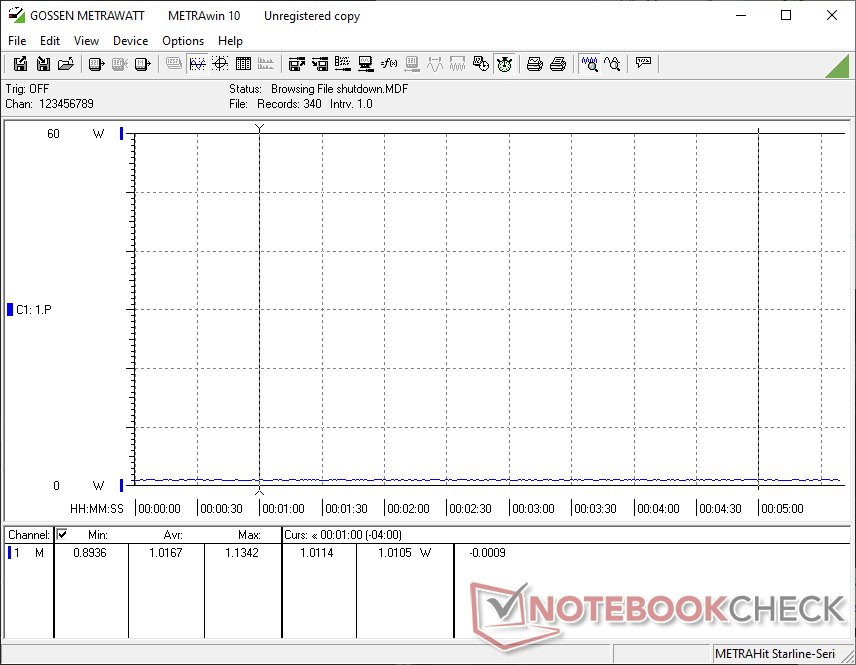Click the channel 1 M row
The image size is (856, 665).
tap(28, 553)
